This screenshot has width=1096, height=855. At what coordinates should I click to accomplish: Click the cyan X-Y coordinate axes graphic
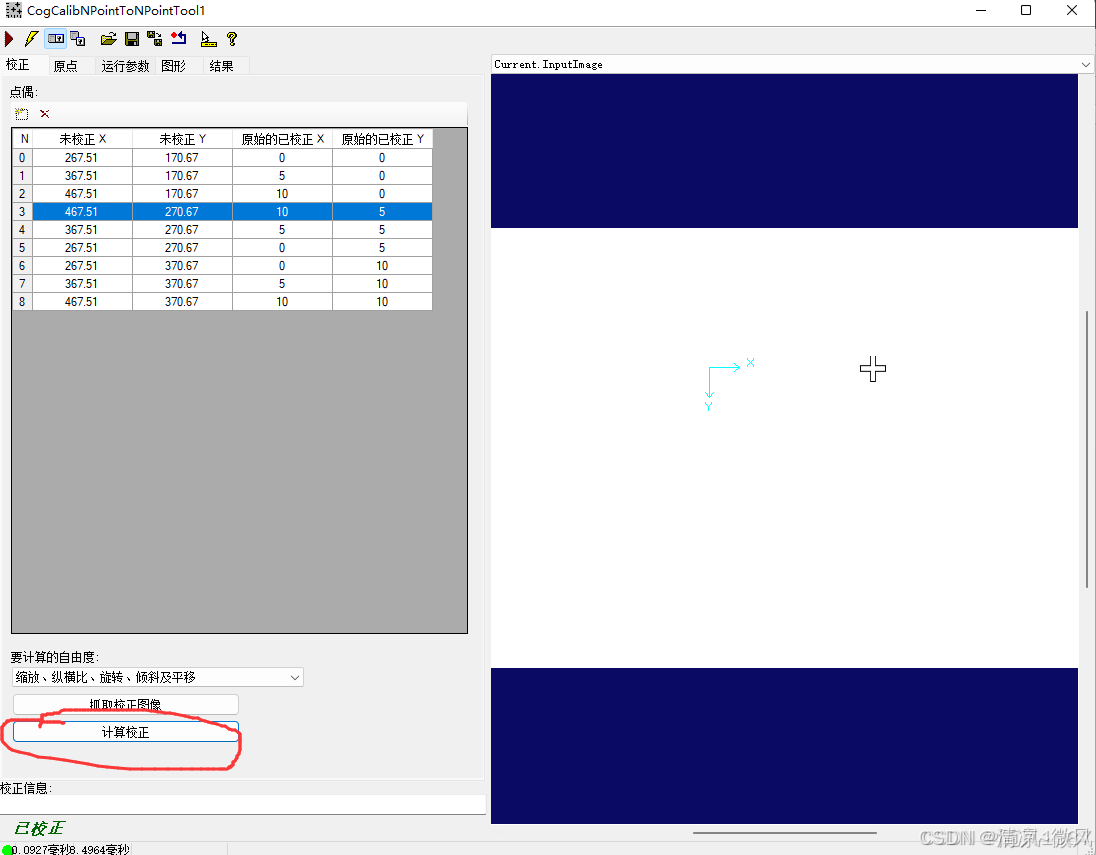pos(729,384)
